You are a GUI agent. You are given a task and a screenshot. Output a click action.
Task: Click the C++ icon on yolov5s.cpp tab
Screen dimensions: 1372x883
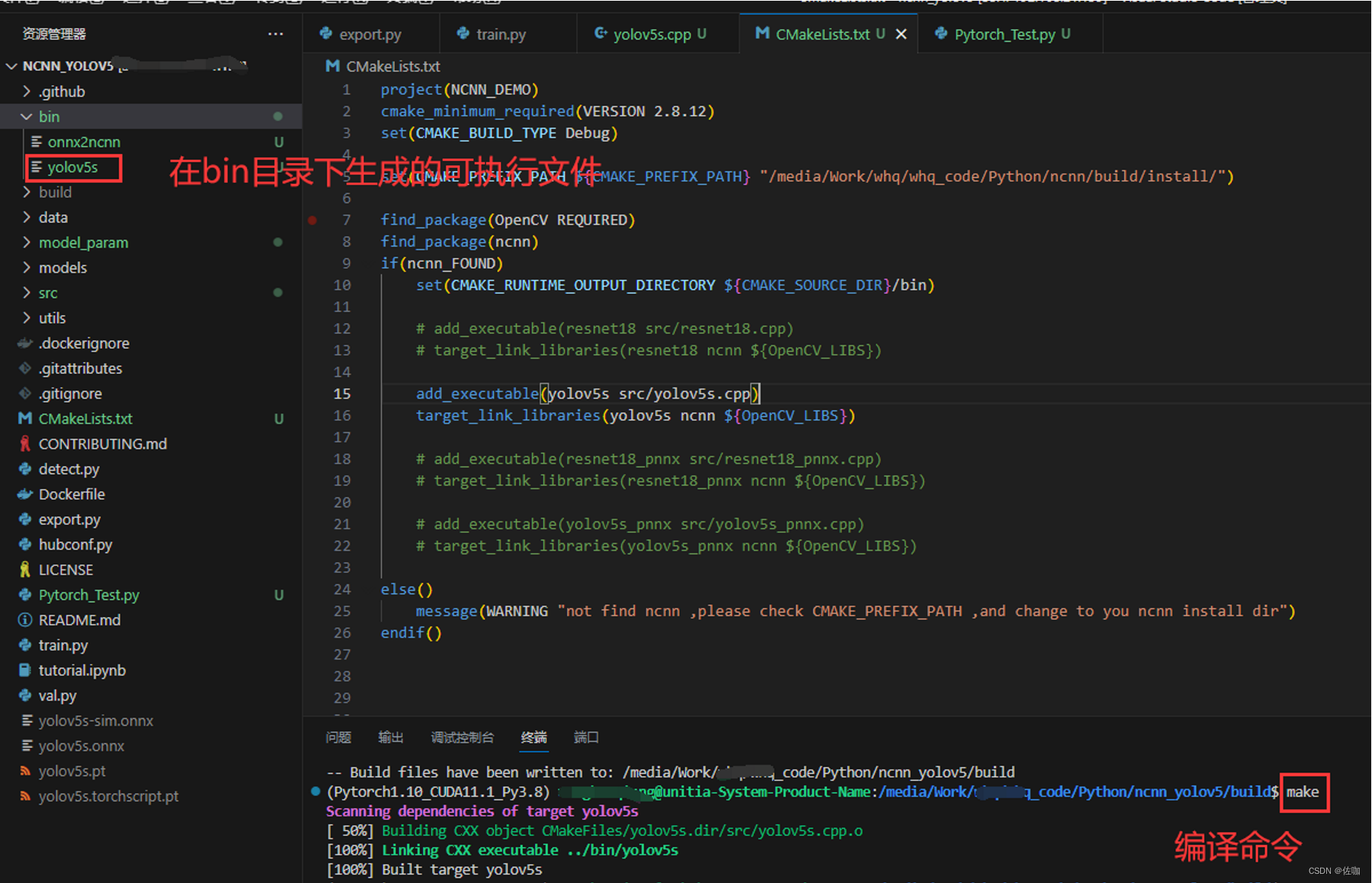(601, 34)
